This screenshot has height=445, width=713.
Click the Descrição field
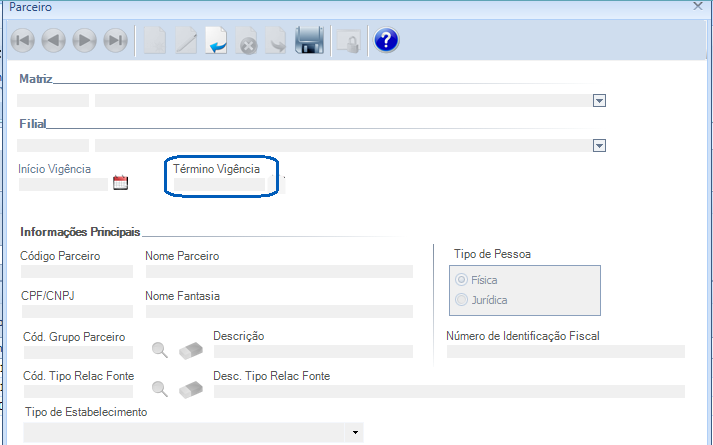click(313, 351)
